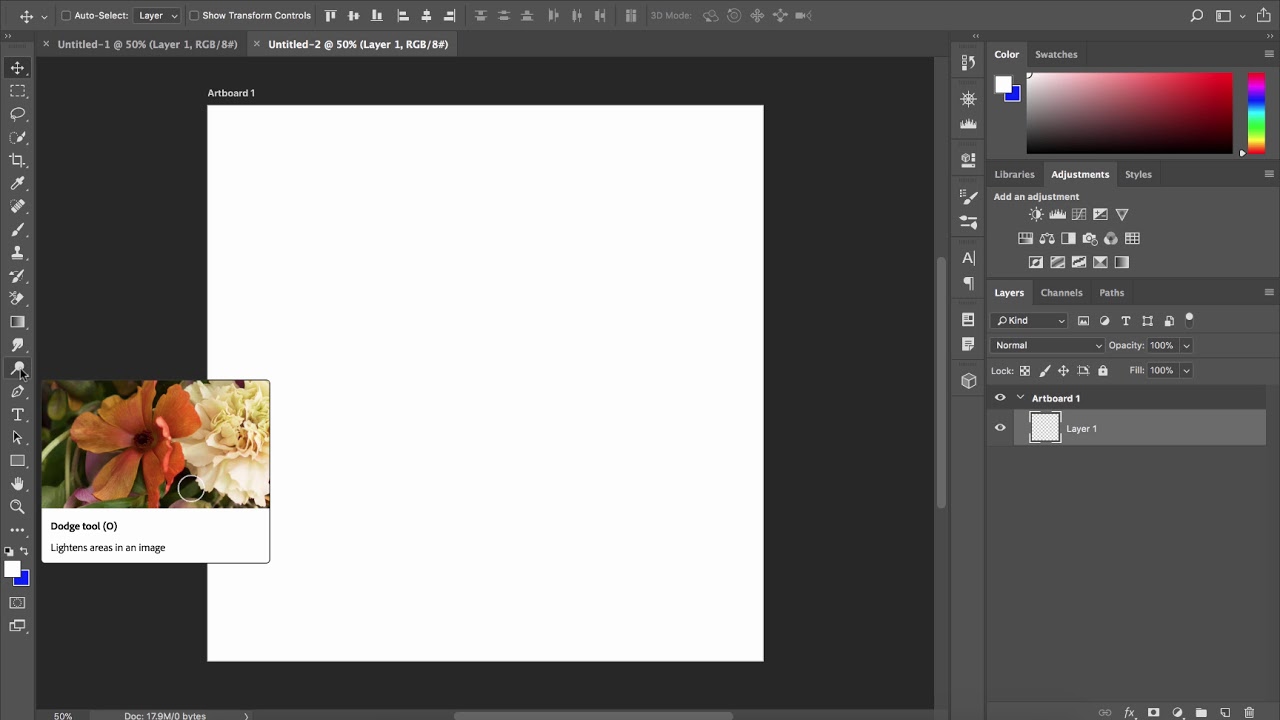1280x720 pixels.
Task: Select the Gradient tool
Action: (18, 322)
